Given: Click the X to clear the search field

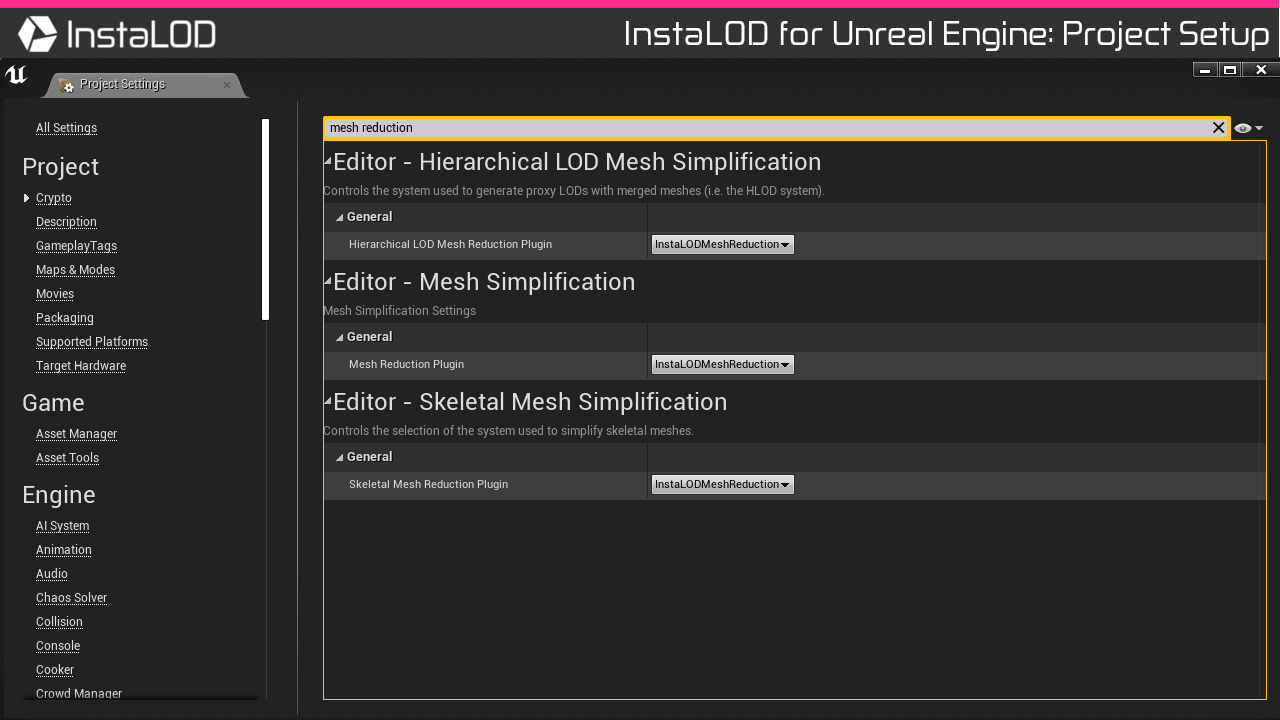Looking at the screenshot, I should pyautogui.click(x=1218, y=127).
